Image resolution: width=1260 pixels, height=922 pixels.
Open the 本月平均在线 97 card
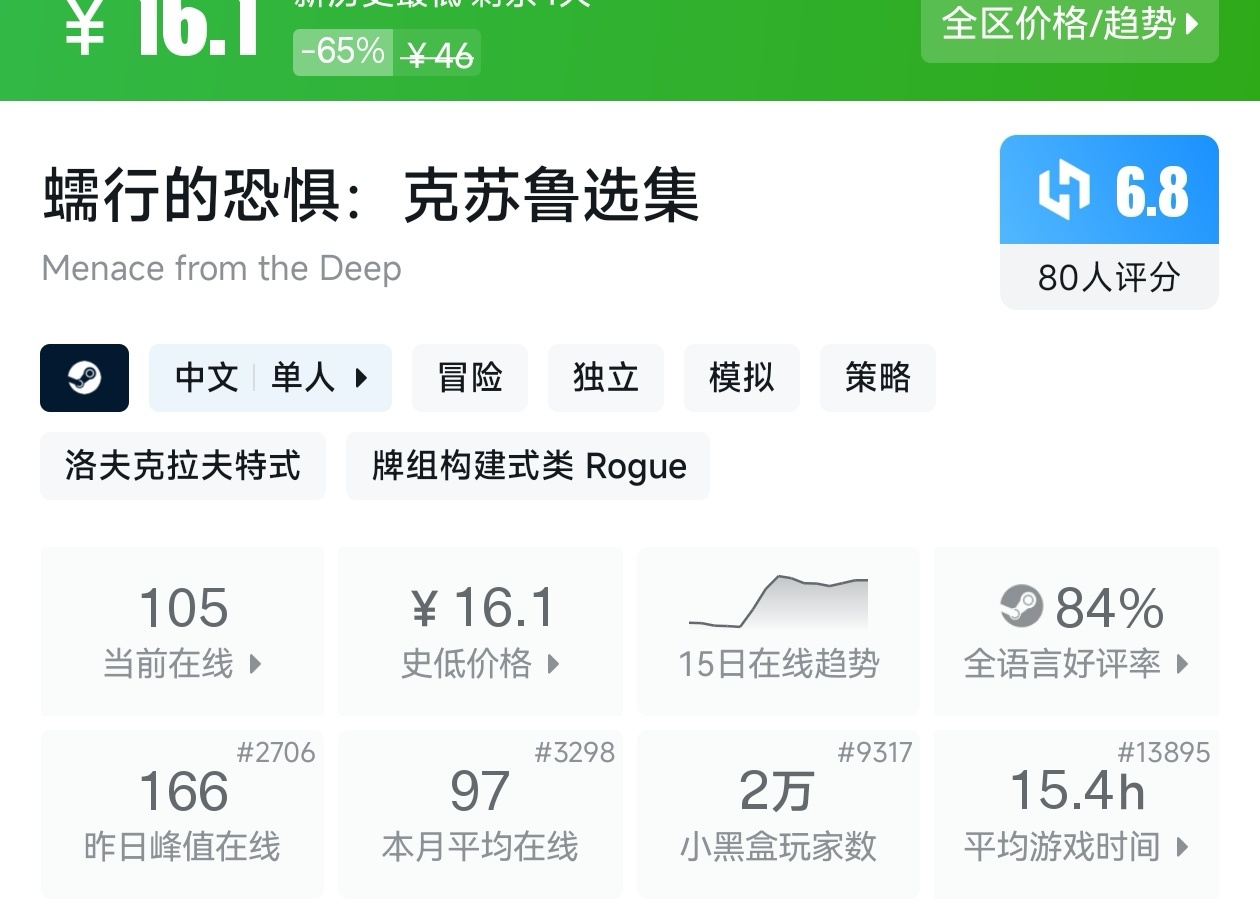480,814
